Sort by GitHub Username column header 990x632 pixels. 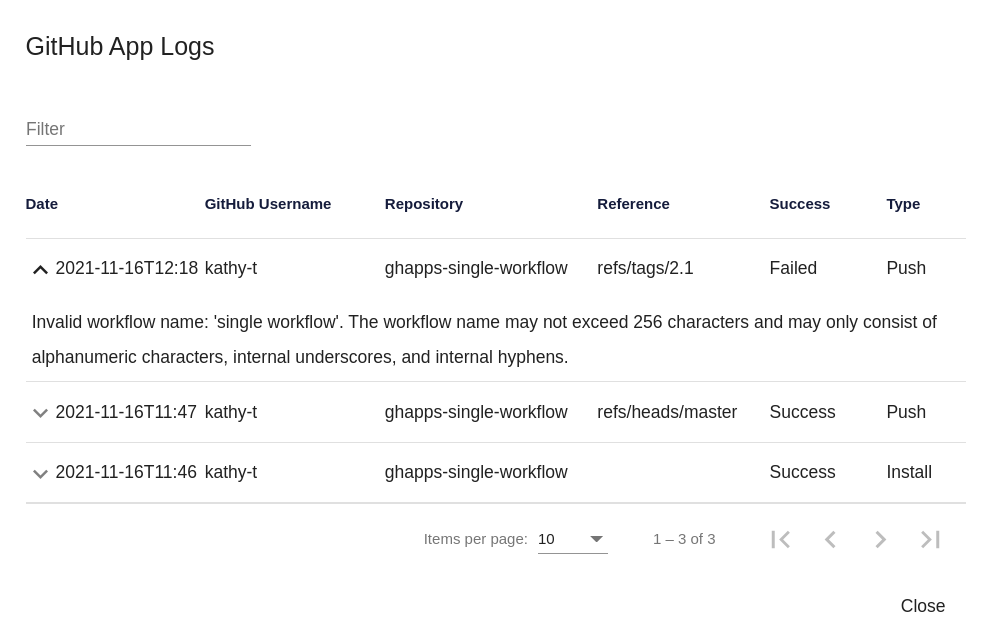(x=268, y=204)
